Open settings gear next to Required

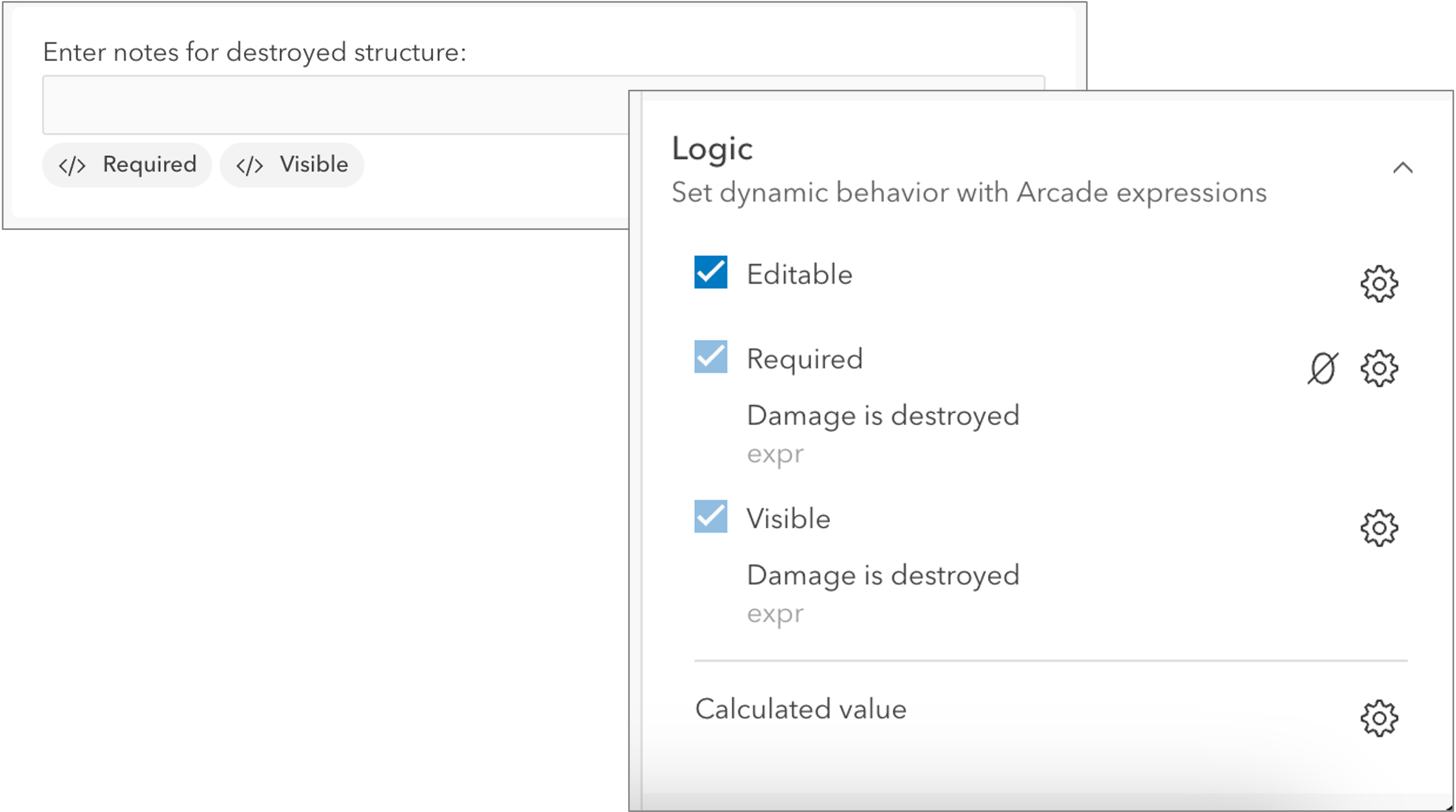(x=1380, y=368)
